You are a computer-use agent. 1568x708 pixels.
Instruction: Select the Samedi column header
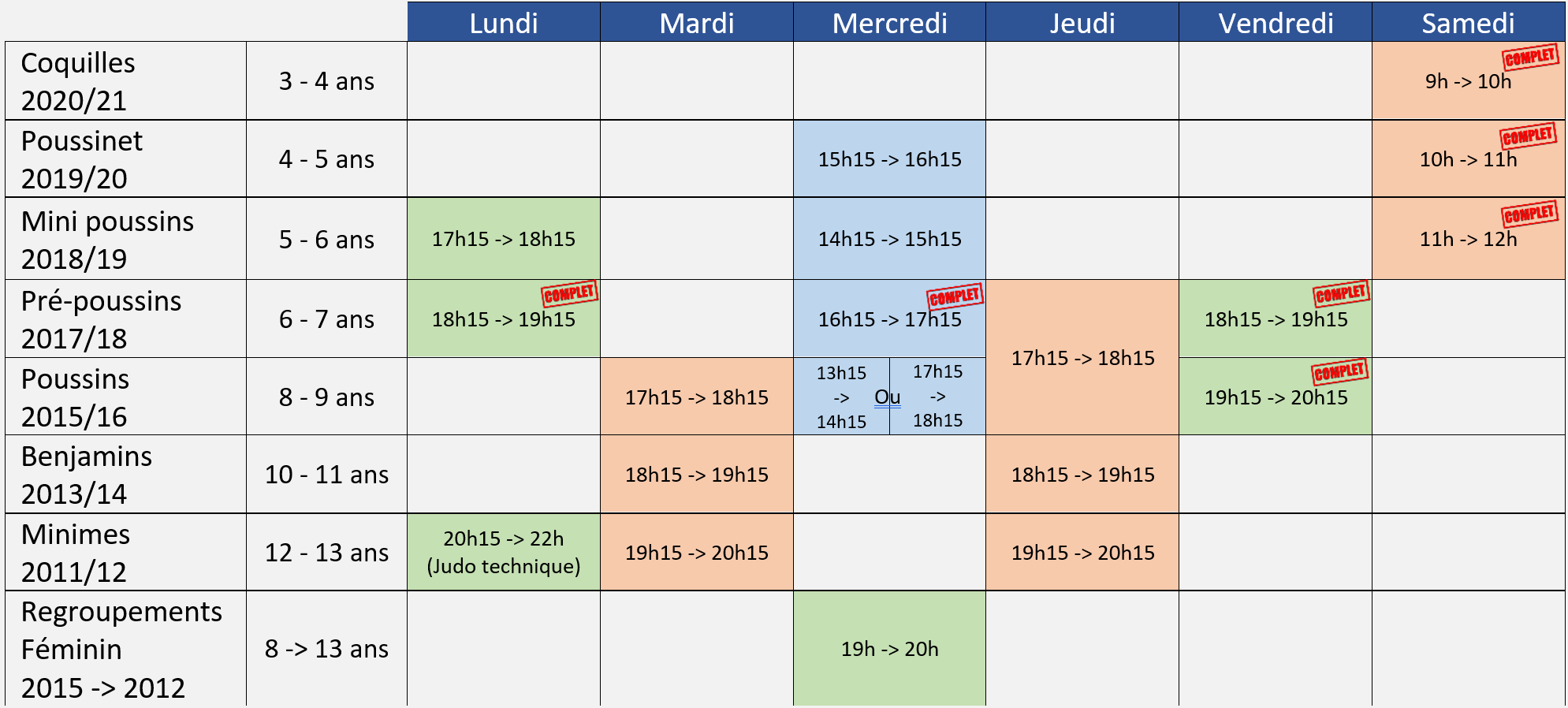[1469, 22]
